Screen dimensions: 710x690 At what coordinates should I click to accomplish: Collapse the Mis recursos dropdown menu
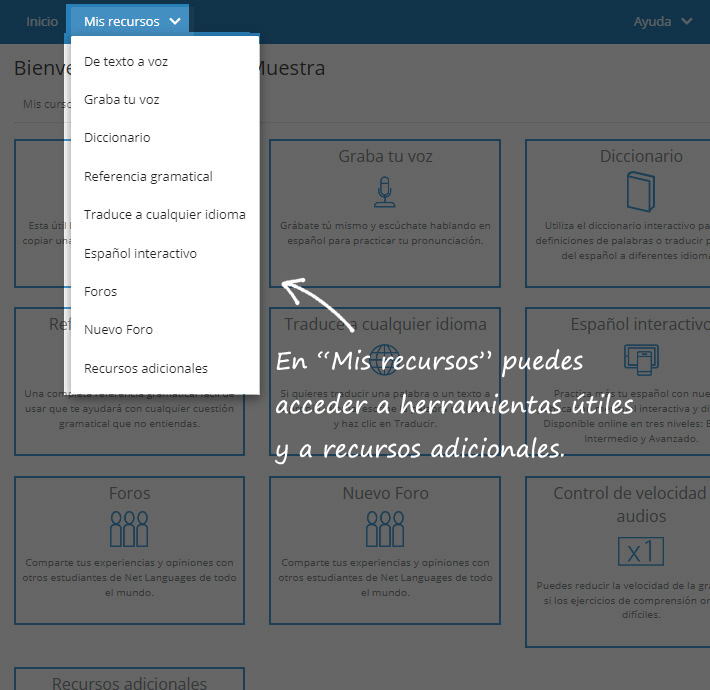[x=128, y=21]
